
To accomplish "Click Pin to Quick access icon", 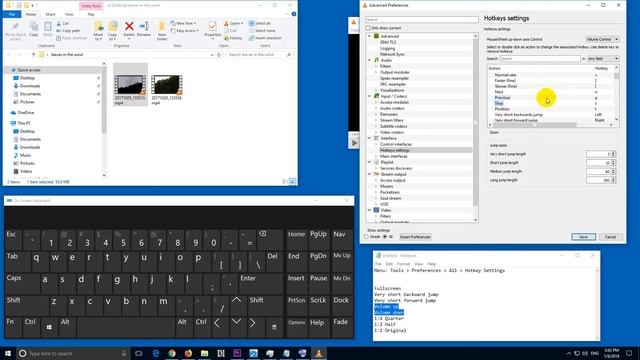I will coord(16,27).
